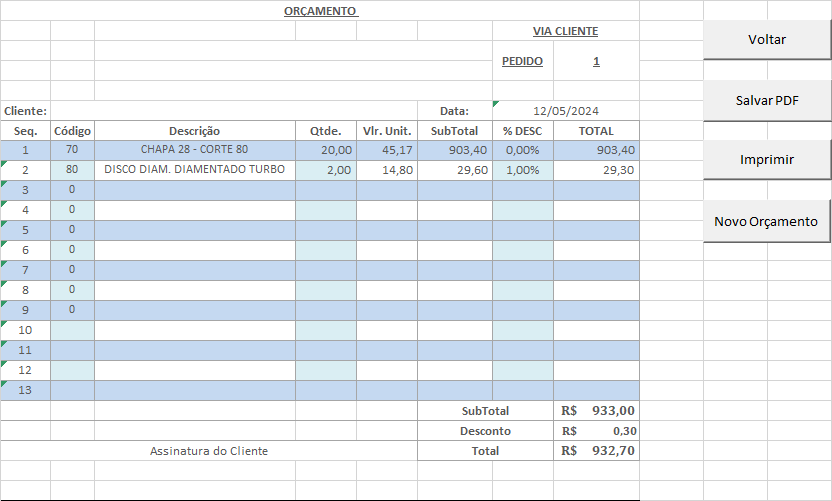Click the Seq. column header
Screen dimensions: 832x501
pos(25,131)
